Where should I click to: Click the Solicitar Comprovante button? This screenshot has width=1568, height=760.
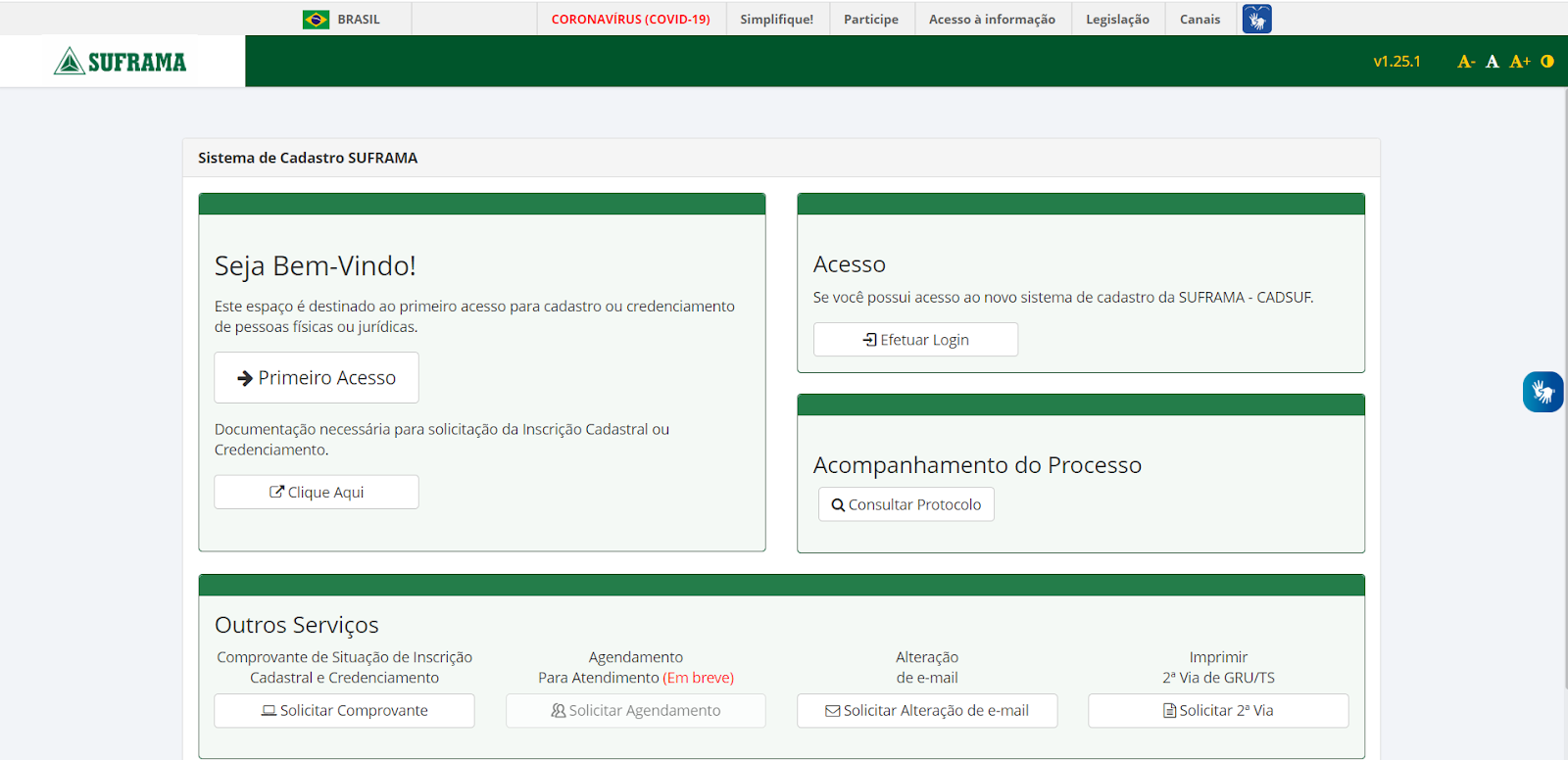(x=344, y=711)
